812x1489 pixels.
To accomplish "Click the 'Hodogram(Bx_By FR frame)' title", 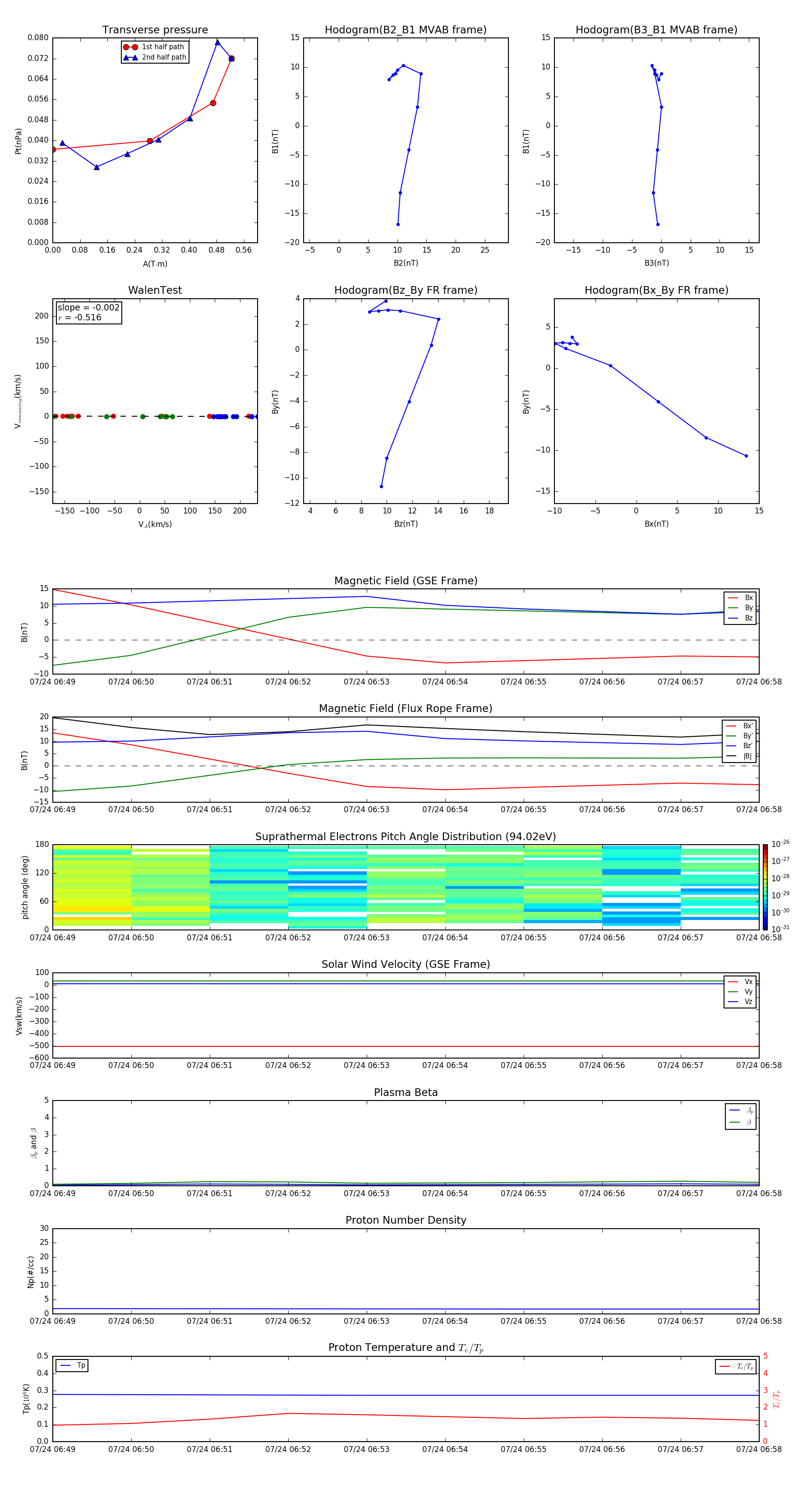I will tap(656, 290).
